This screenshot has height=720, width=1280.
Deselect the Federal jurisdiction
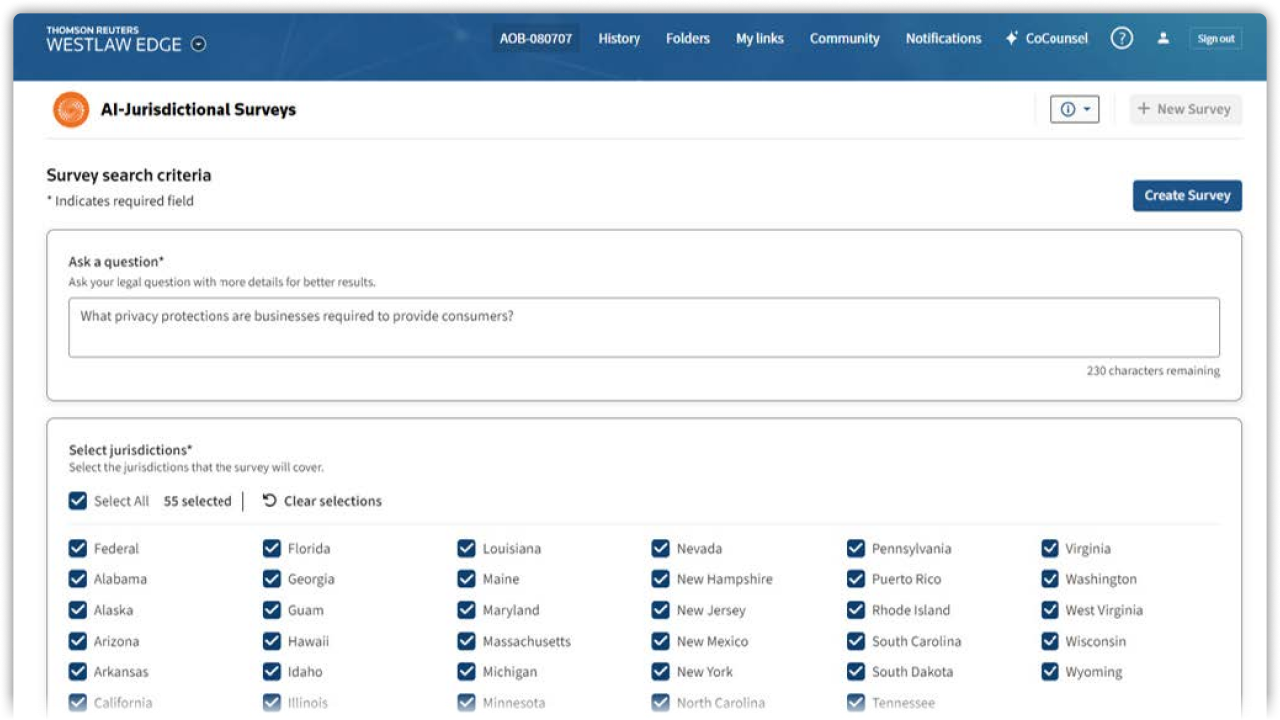76,548
